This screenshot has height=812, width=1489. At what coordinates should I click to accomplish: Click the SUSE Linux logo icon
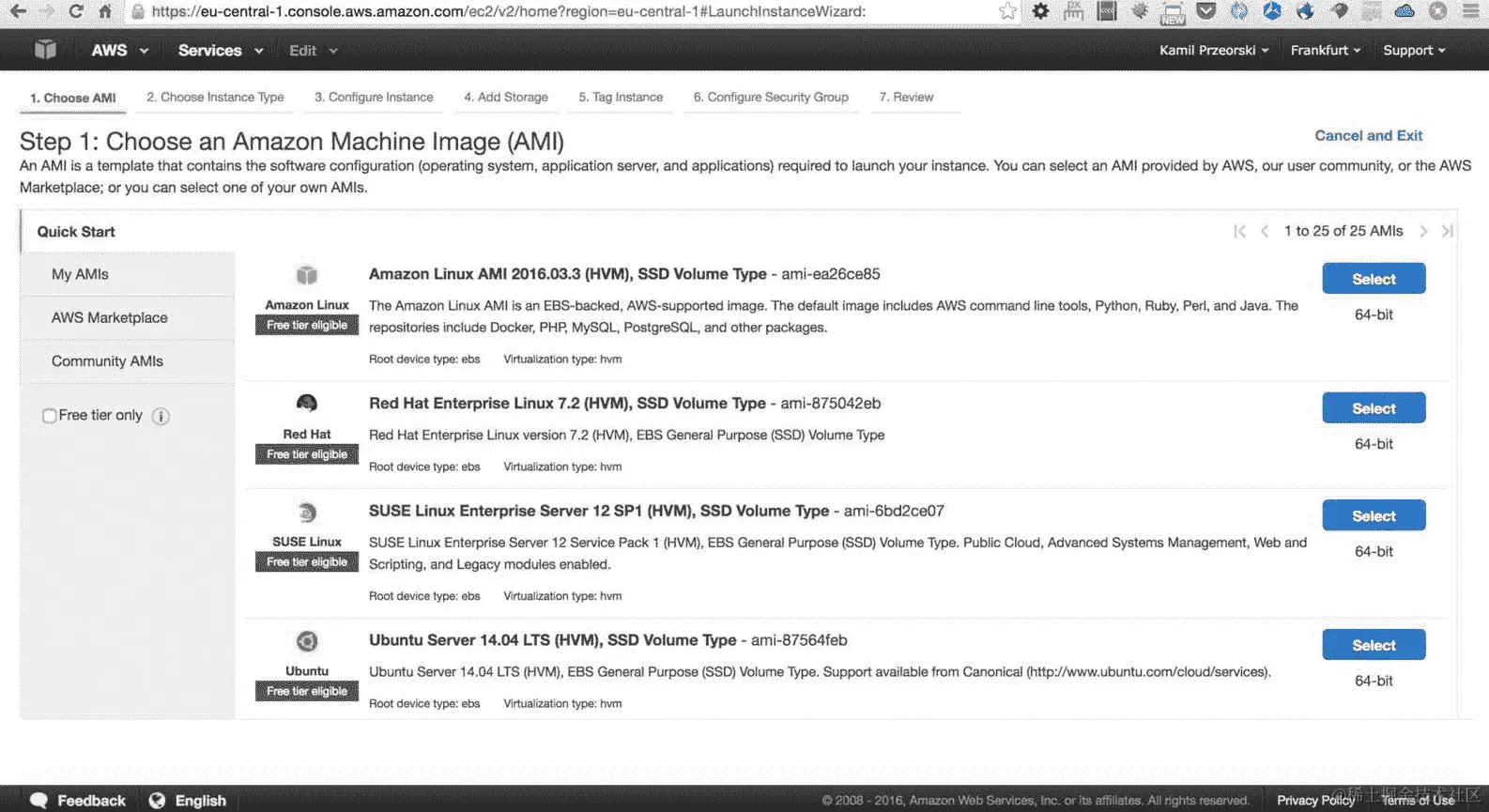(307, 513)
